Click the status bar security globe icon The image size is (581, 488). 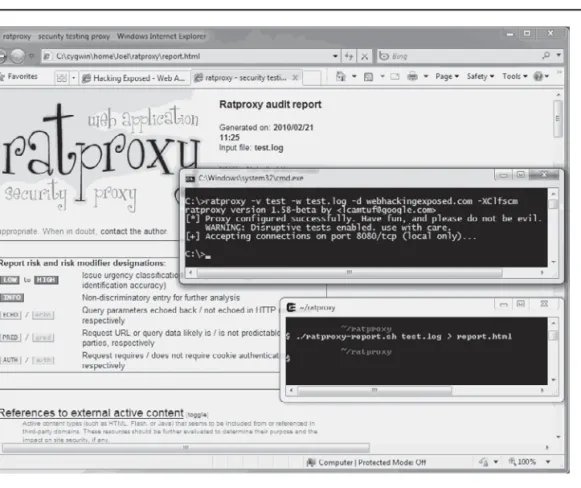(483, 462)
